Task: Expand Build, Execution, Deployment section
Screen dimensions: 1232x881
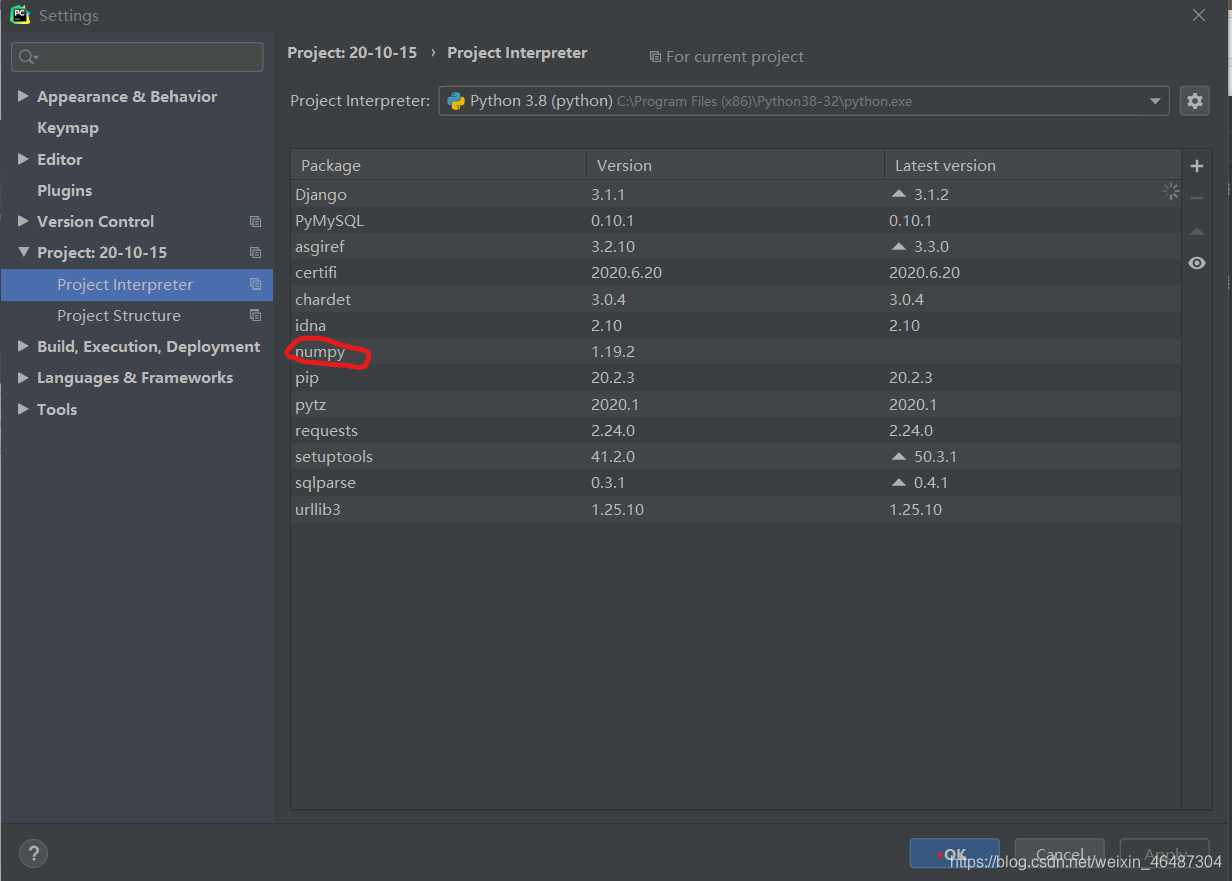Action: coord(23,347)
